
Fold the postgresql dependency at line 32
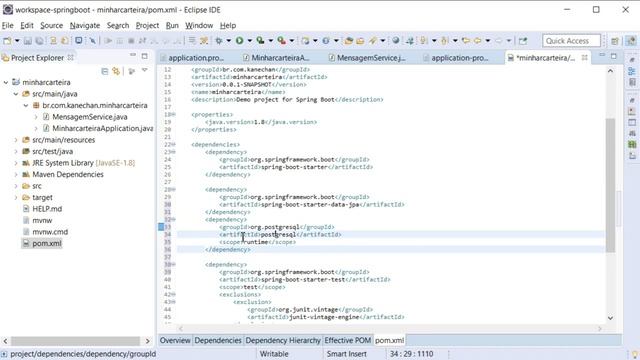click(x=173, y=220)
